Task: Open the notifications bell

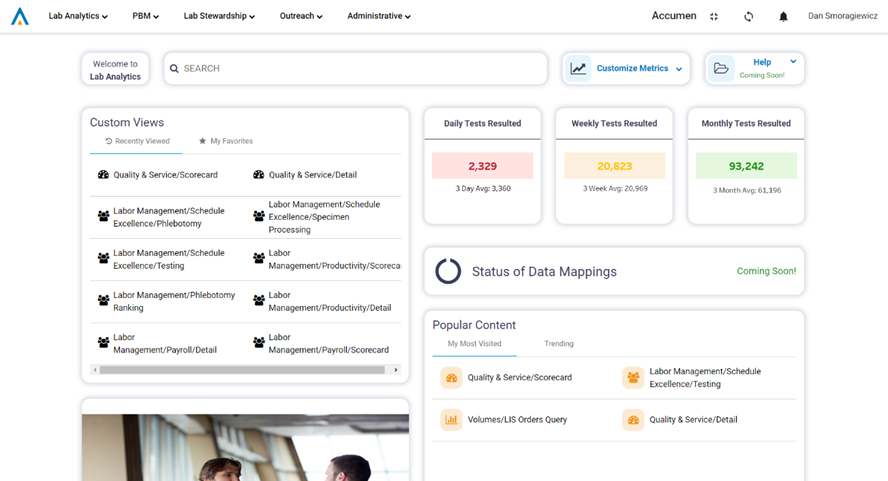Action: (x=783, y=17)
